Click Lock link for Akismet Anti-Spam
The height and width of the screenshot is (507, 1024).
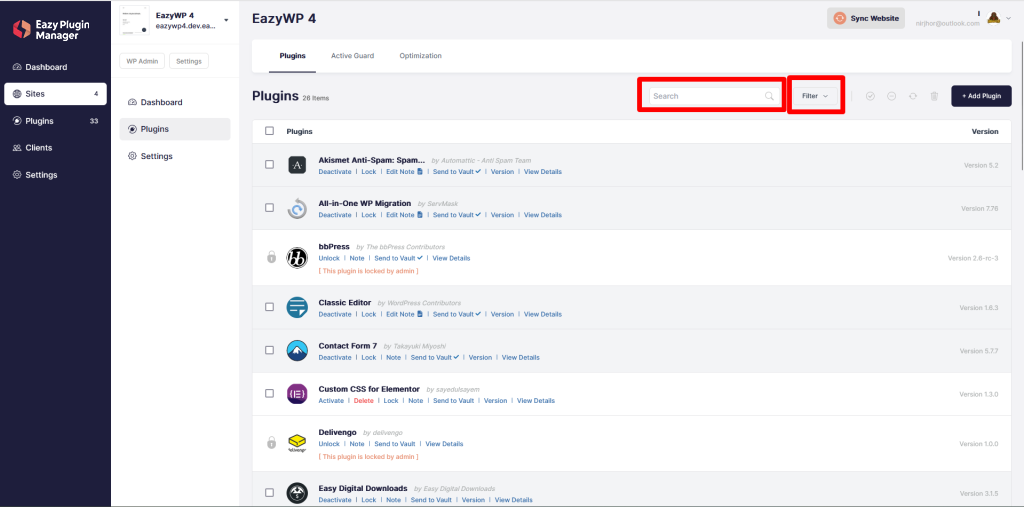click(x=369, y=172)
